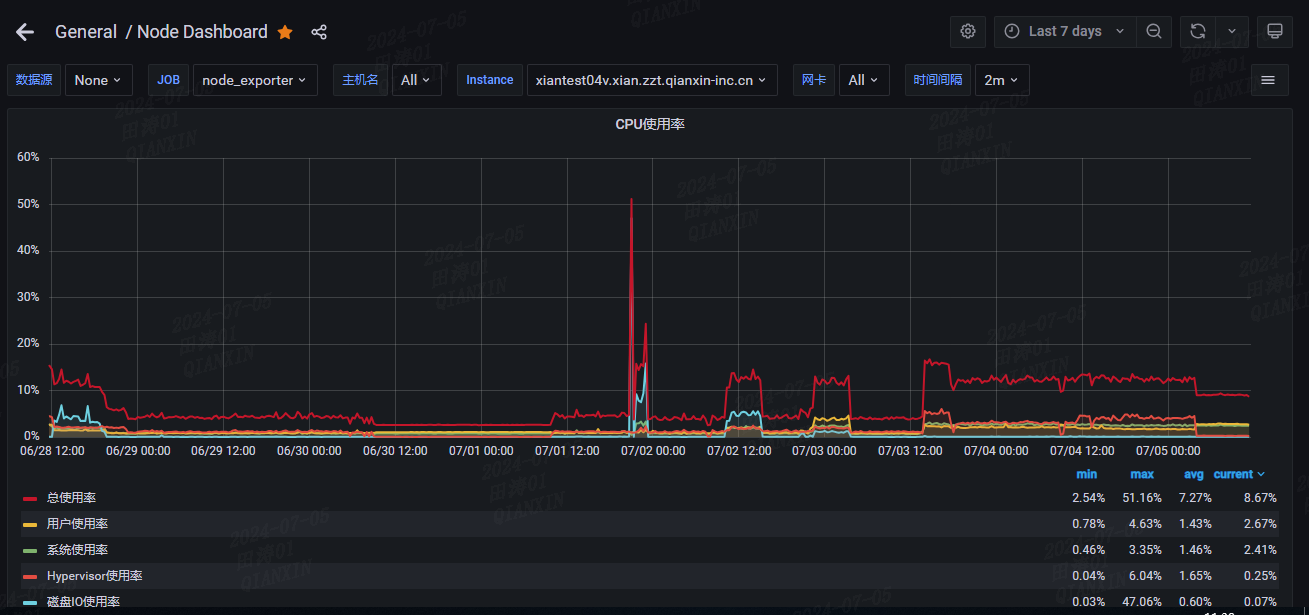Sort legend by avg column

tap(1192, 474)
